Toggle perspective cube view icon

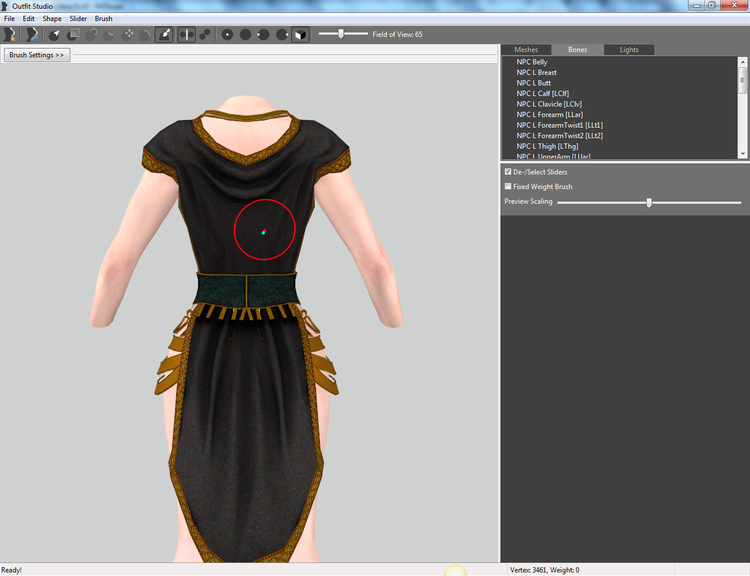tap(300, 34)
